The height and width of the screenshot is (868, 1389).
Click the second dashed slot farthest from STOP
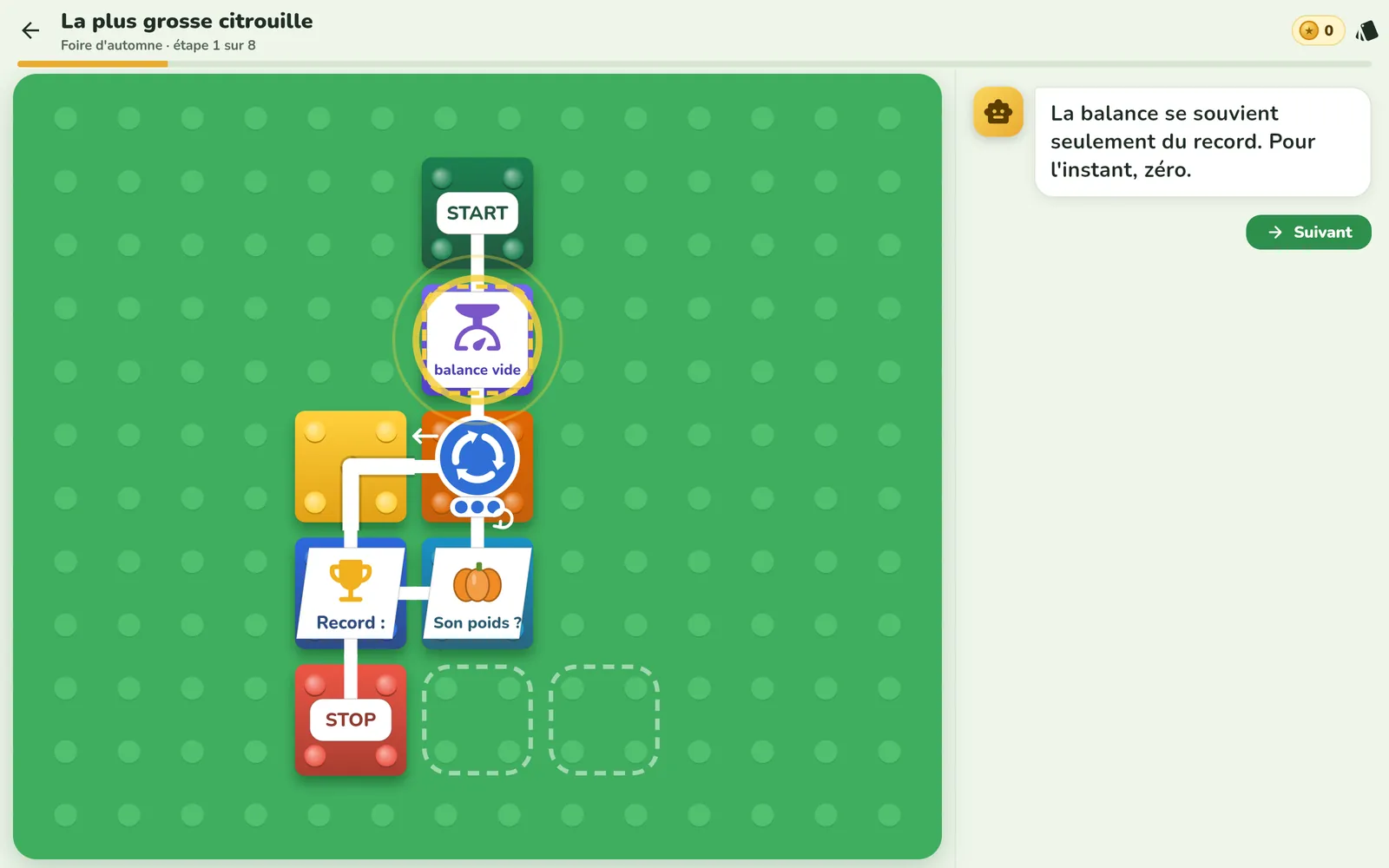pos(604,720)
